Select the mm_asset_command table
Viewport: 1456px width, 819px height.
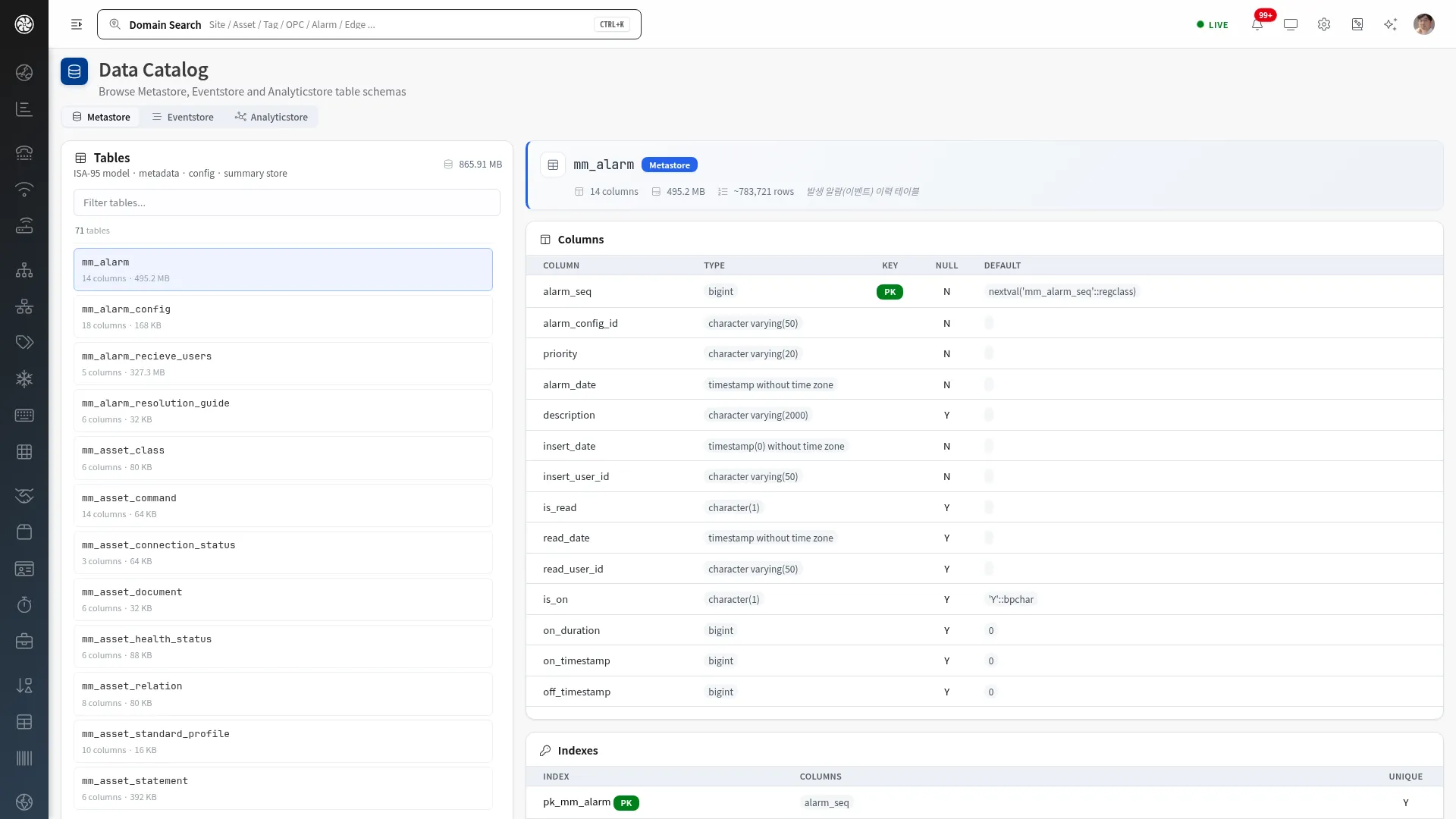click(283, 505)
